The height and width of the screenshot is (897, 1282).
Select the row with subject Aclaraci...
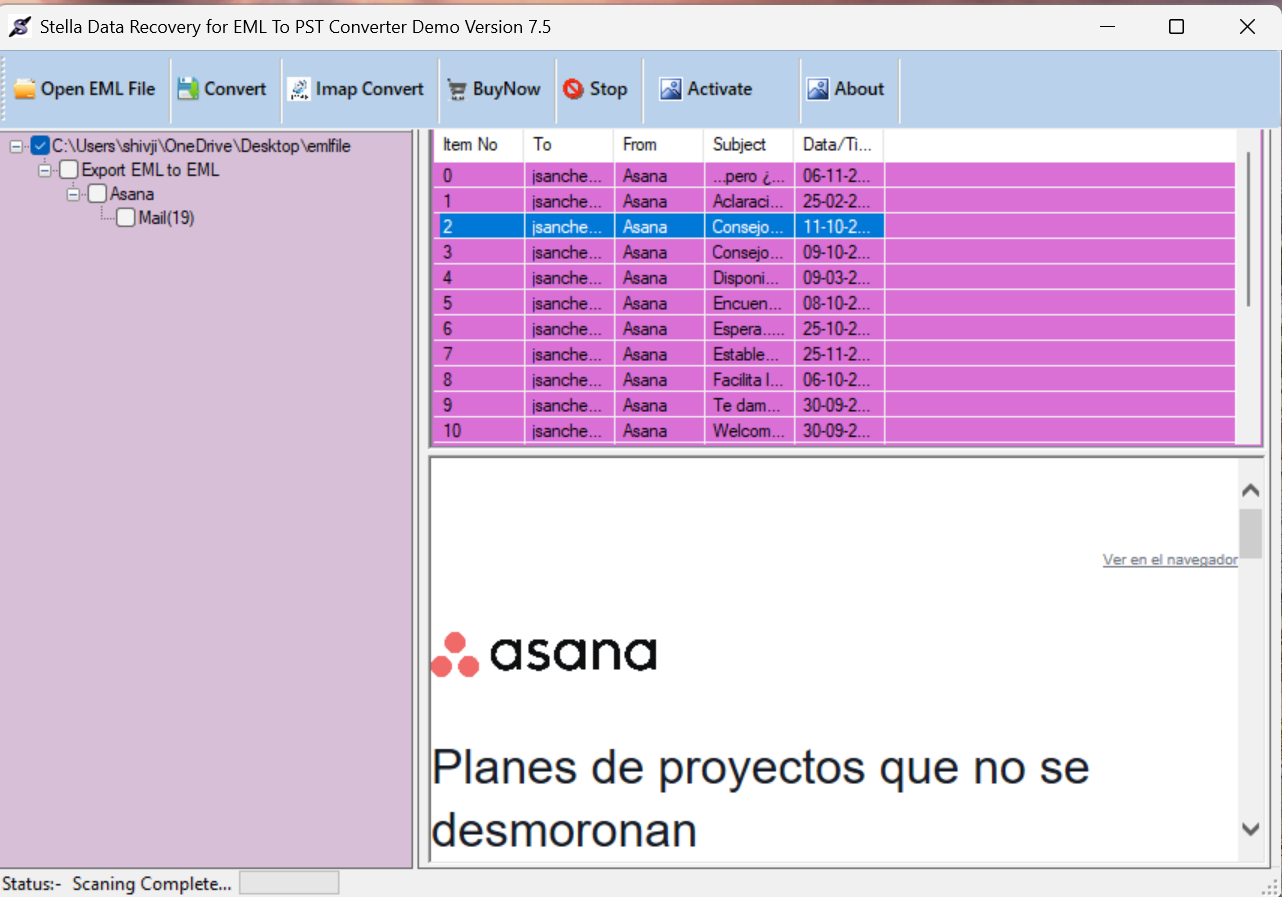click(x=835, y=201)
